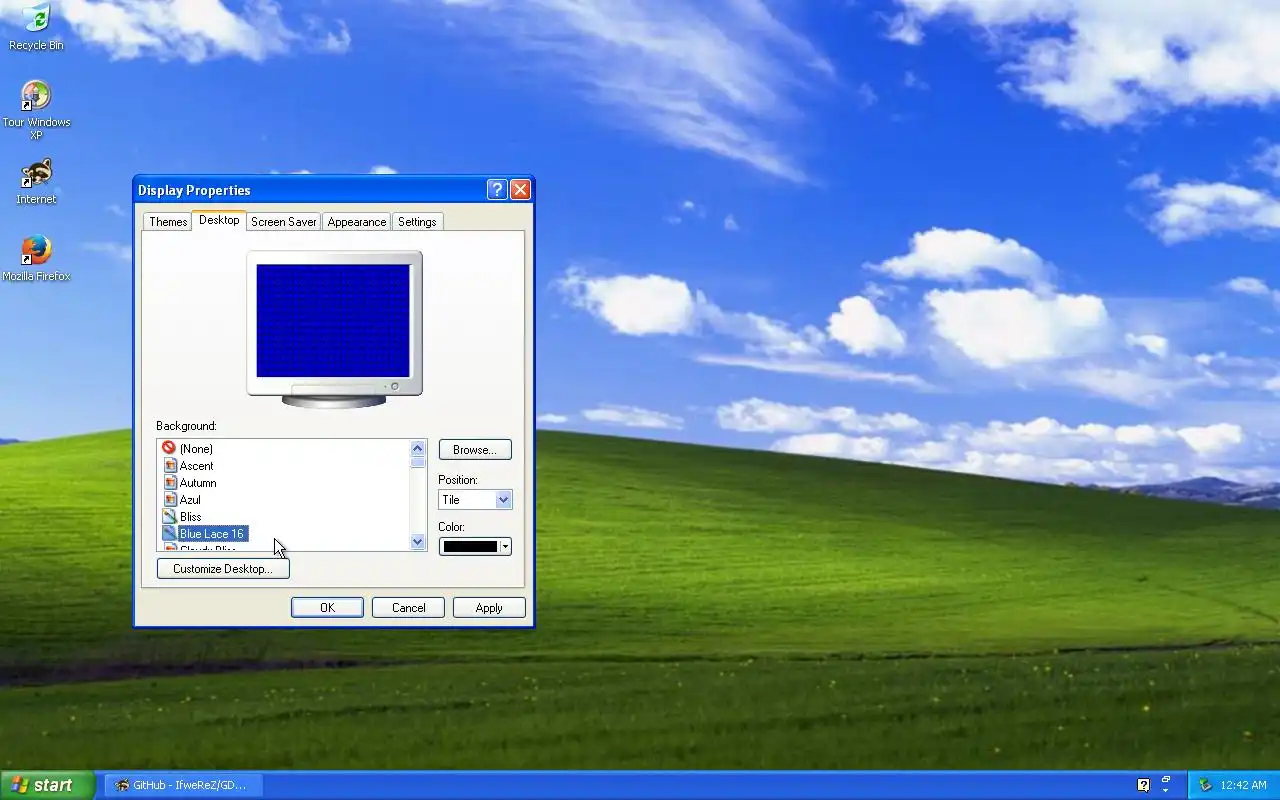Screen dimensions: 1280x800
Task: Click the Blue Lace 16 file icon
Action: tap(170, 533)
